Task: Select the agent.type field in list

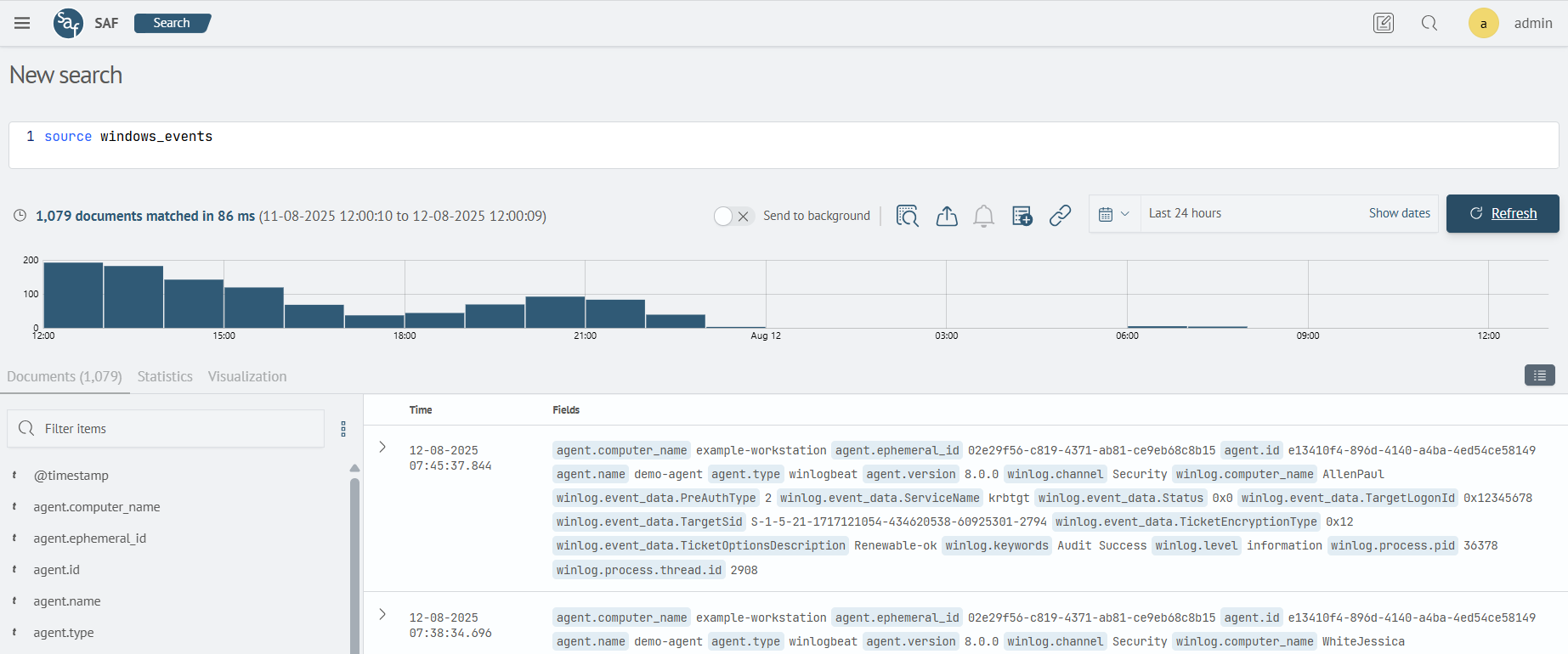Action: (64, 633)
